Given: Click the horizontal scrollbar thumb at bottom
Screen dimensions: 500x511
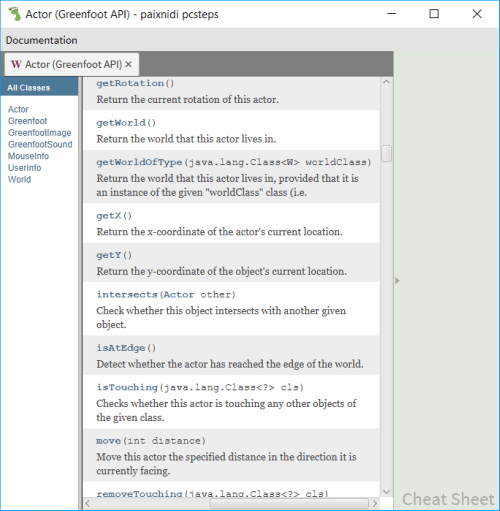Looking at the screenshot, I should 289,503.
